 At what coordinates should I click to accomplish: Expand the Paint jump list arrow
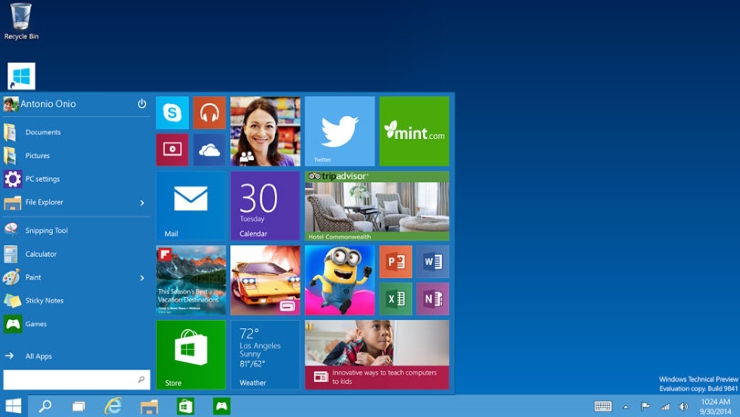142,278
